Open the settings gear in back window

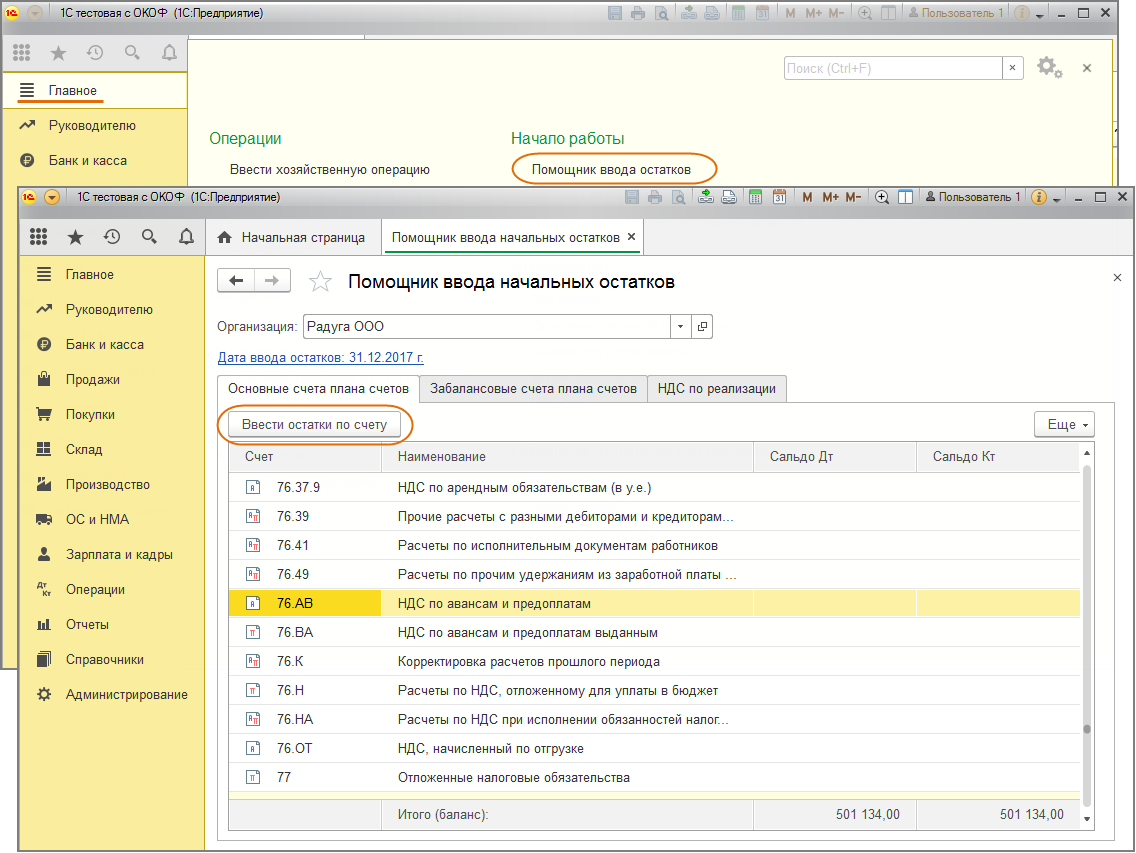(1049, 67)
